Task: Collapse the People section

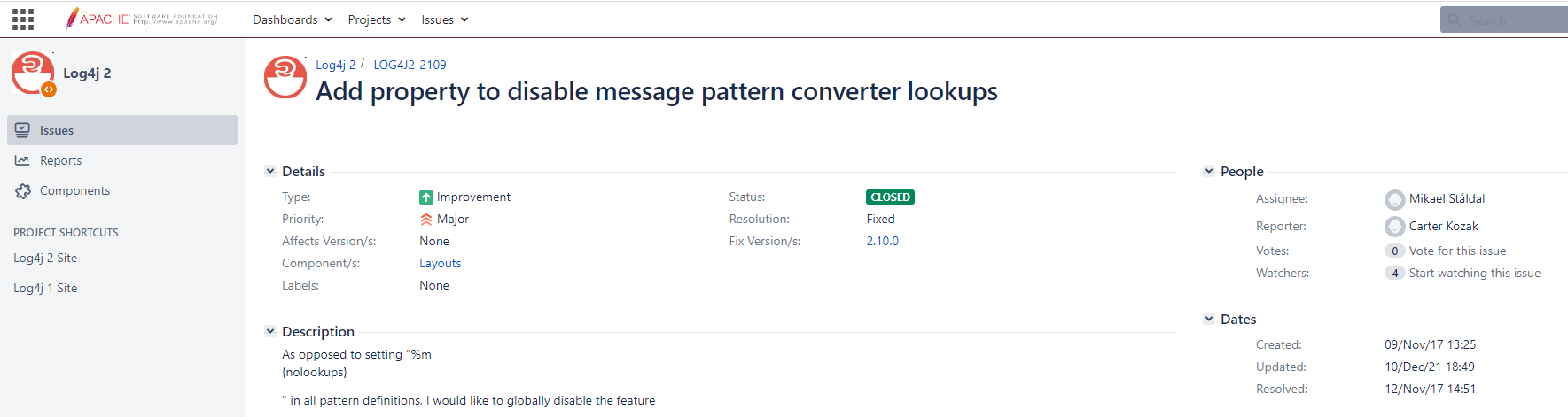Action: [x=1209, y=171]
